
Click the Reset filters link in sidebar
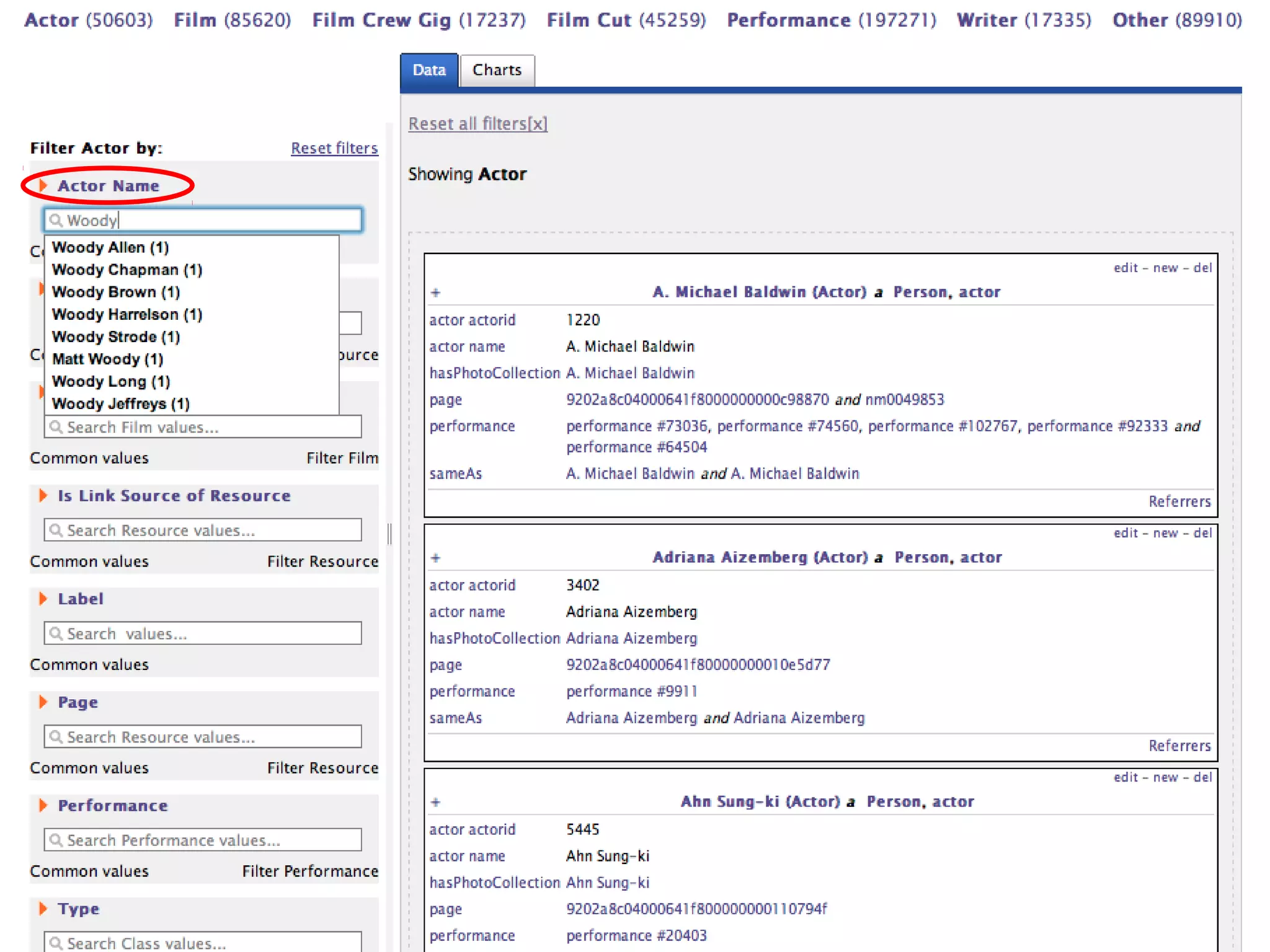(334, 148)
